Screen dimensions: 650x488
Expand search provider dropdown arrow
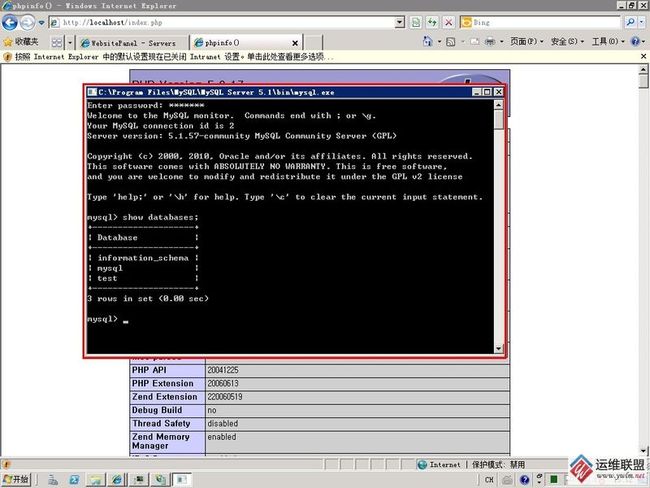tap(642, 22)
